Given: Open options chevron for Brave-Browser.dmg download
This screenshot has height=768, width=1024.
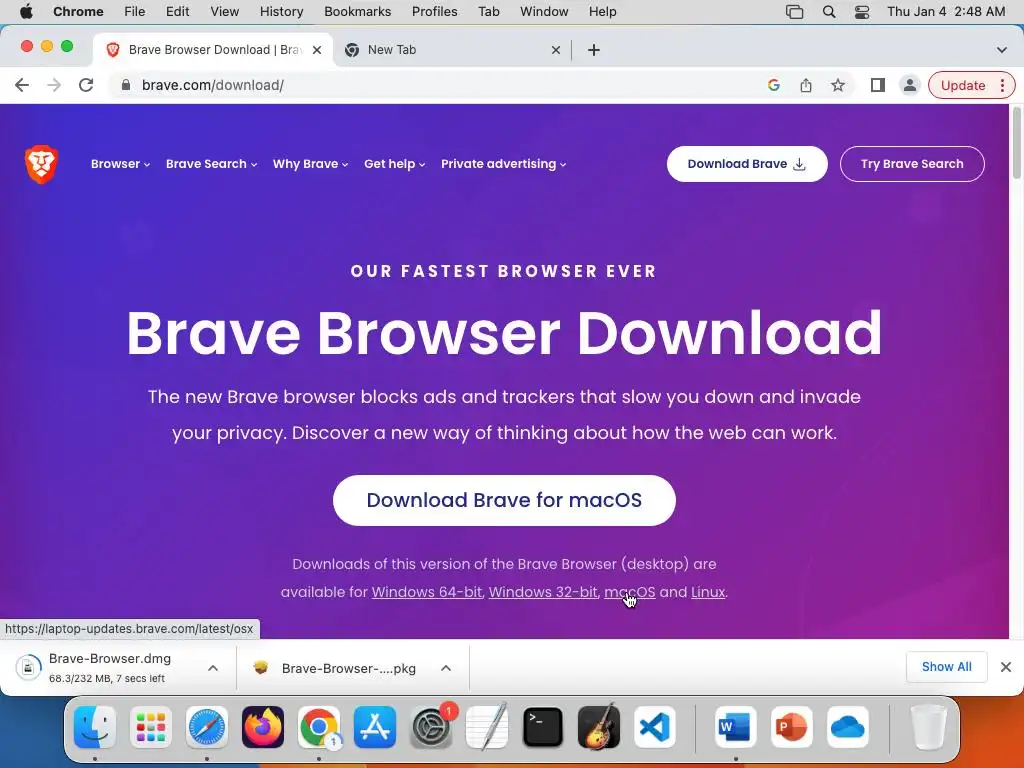Looking at the screenshot, I should (x=213, y=668).
